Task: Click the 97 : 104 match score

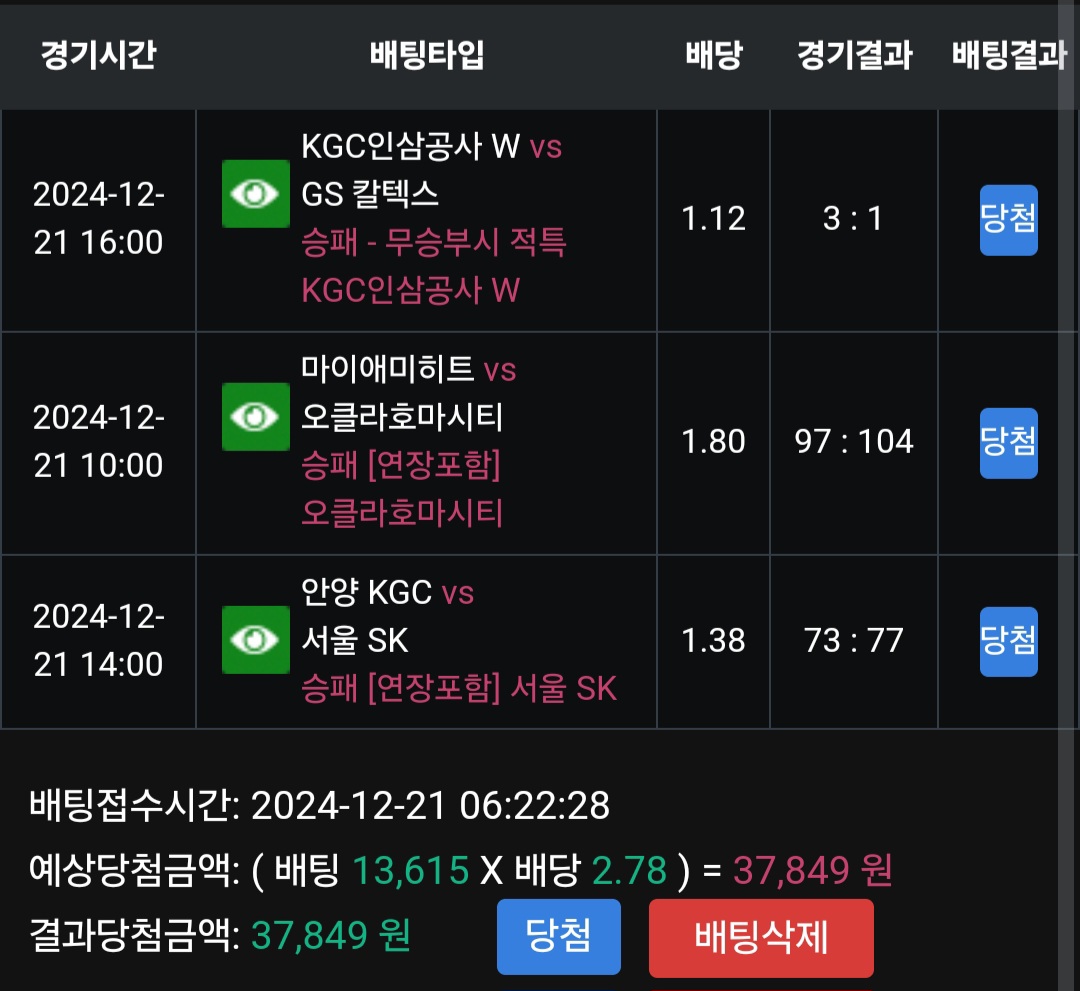Action: coord(854,442)
